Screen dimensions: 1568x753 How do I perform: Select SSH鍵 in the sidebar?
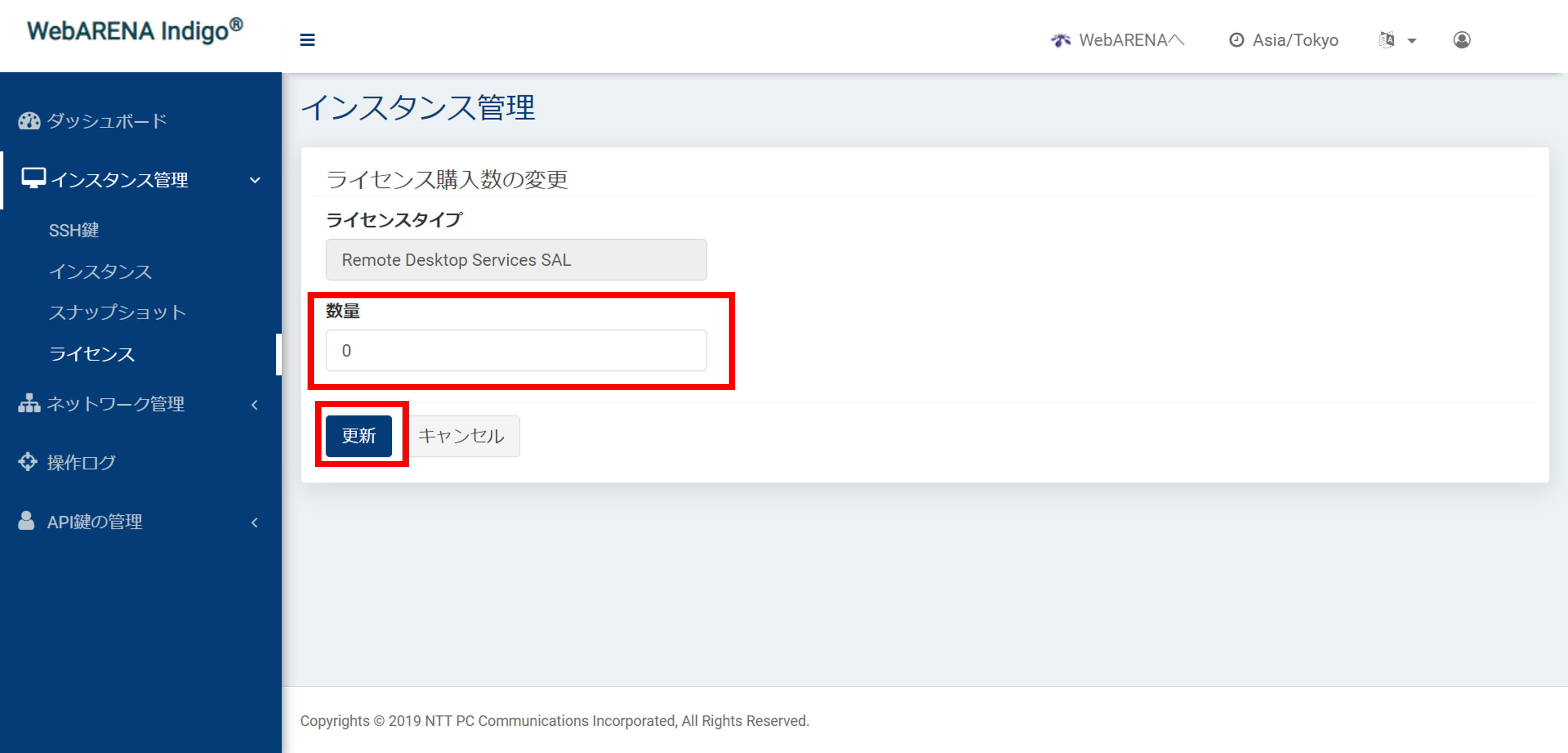click(74, 230)
